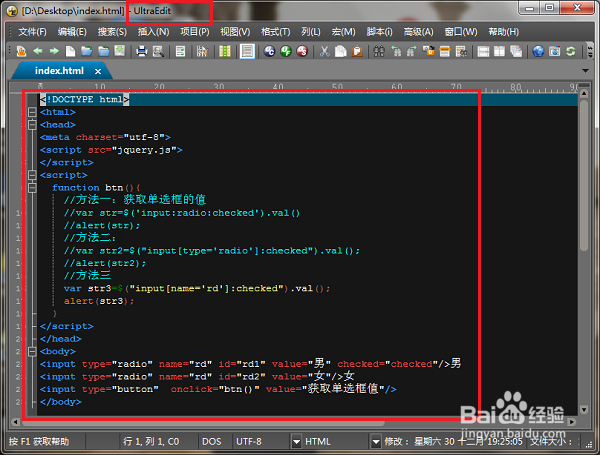
Task: Open a file using the folder icon
Action: coord(87,51)
